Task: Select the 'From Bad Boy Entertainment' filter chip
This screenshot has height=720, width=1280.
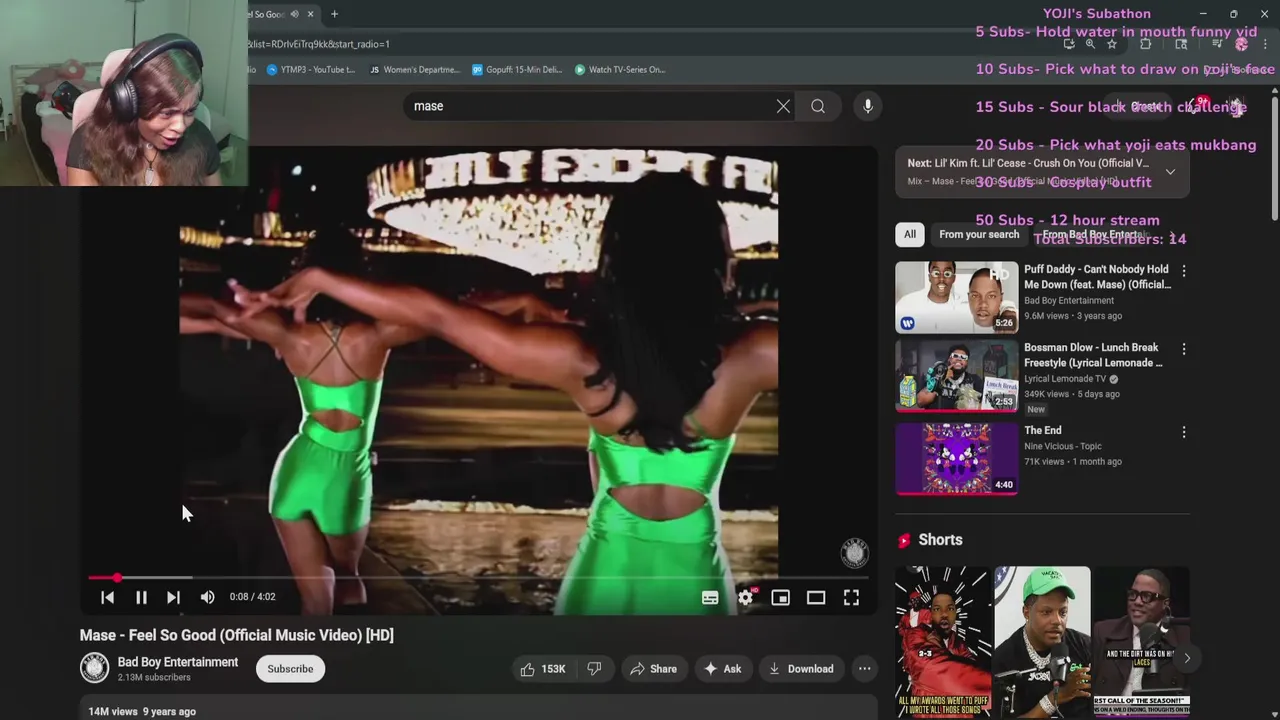Action: tap(1094, 234)
